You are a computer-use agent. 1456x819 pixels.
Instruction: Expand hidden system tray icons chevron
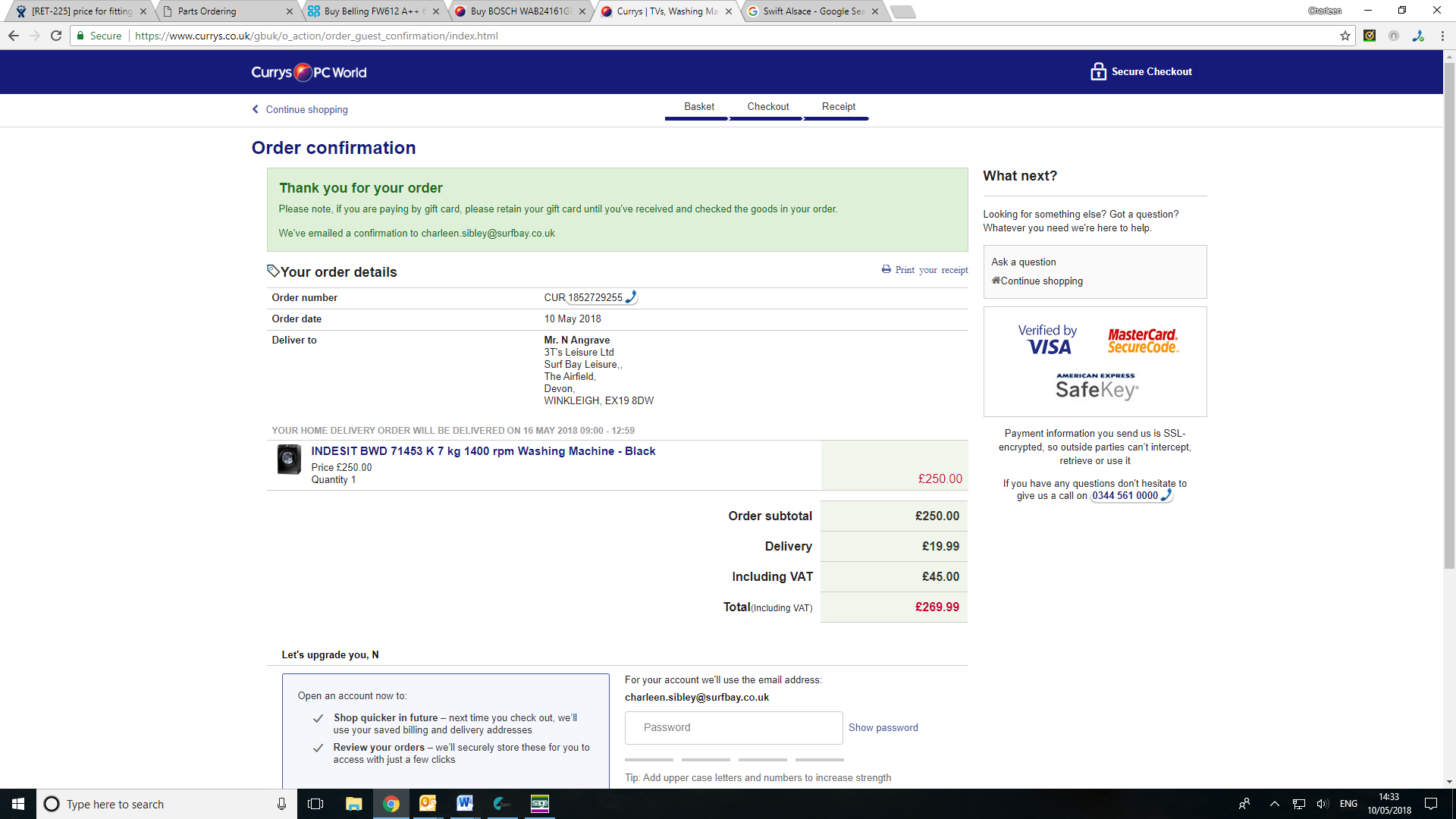click(1275, 804)
